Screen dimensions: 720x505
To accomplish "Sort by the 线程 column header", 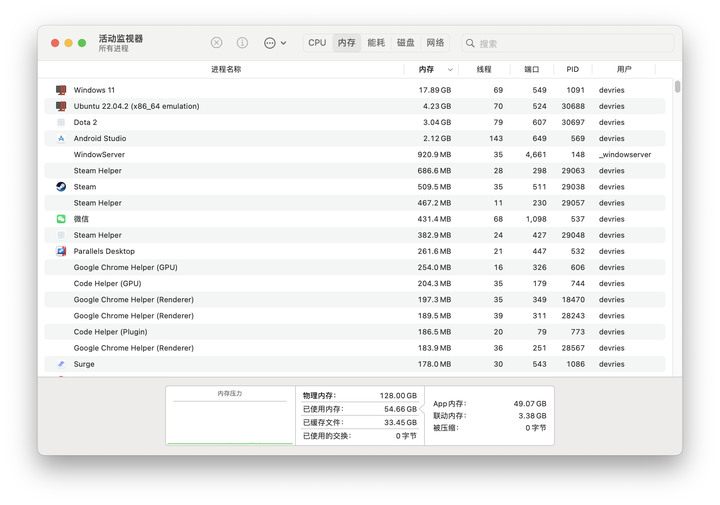I will click(484, 69).
